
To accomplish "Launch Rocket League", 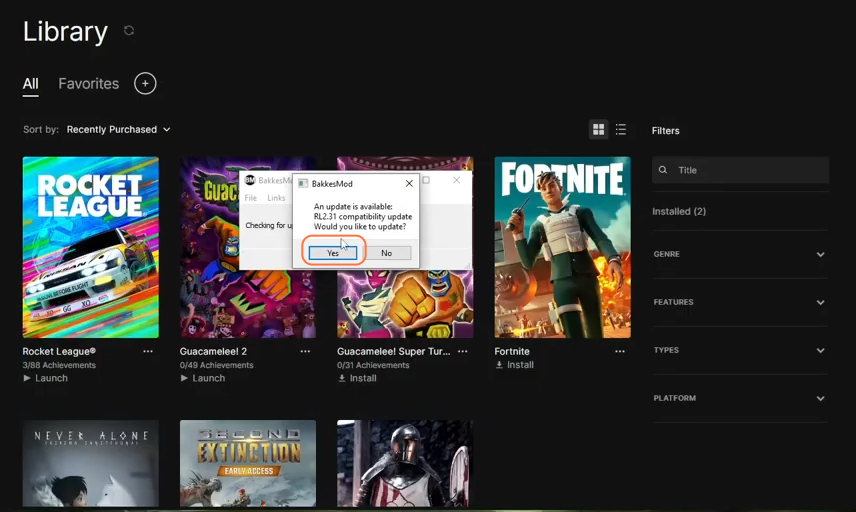I will 45,378.
